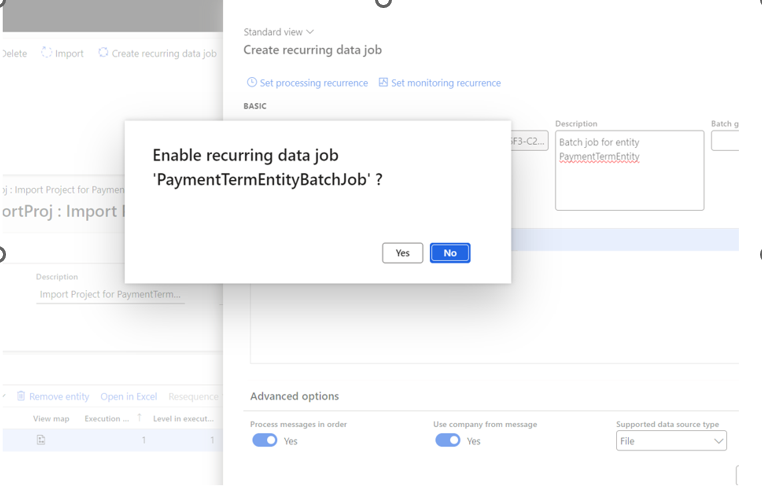Click the Import Project description field
Screen dimensions: 762x498
(110, 295)
